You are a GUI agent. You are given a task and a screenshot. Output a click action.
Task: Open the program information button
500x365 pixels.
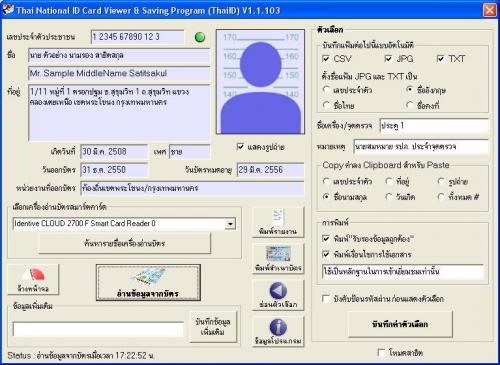(x=278, y=332)
